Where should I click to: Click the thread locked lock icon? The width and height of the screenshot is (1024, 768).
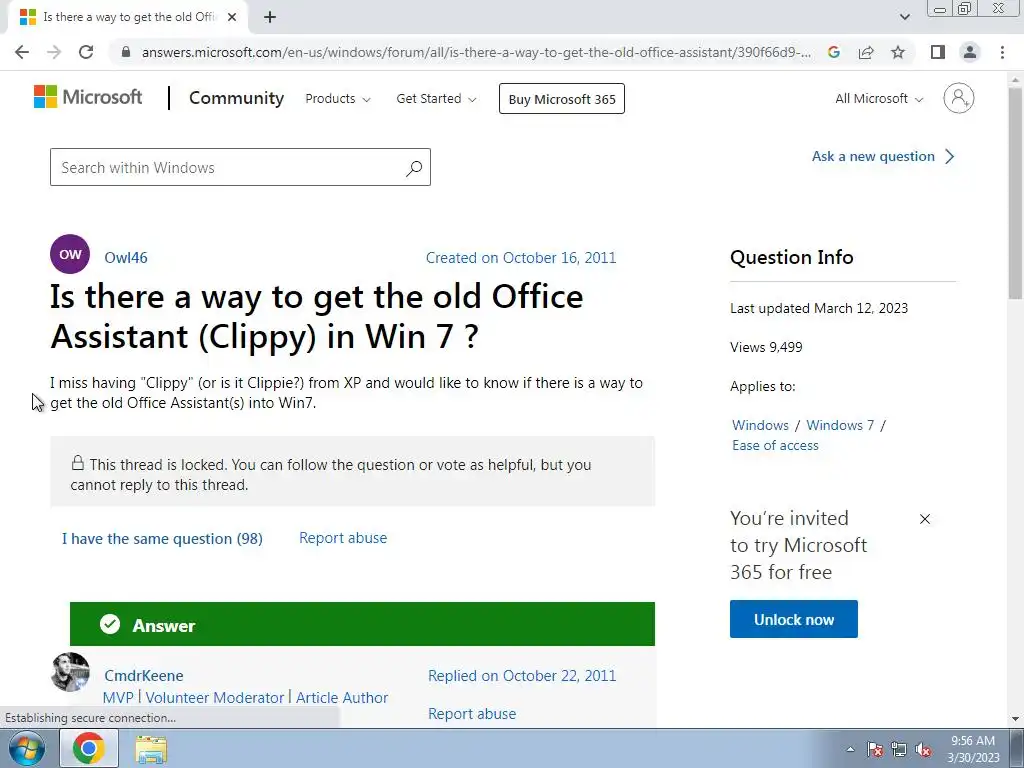(x=78, y=463)
